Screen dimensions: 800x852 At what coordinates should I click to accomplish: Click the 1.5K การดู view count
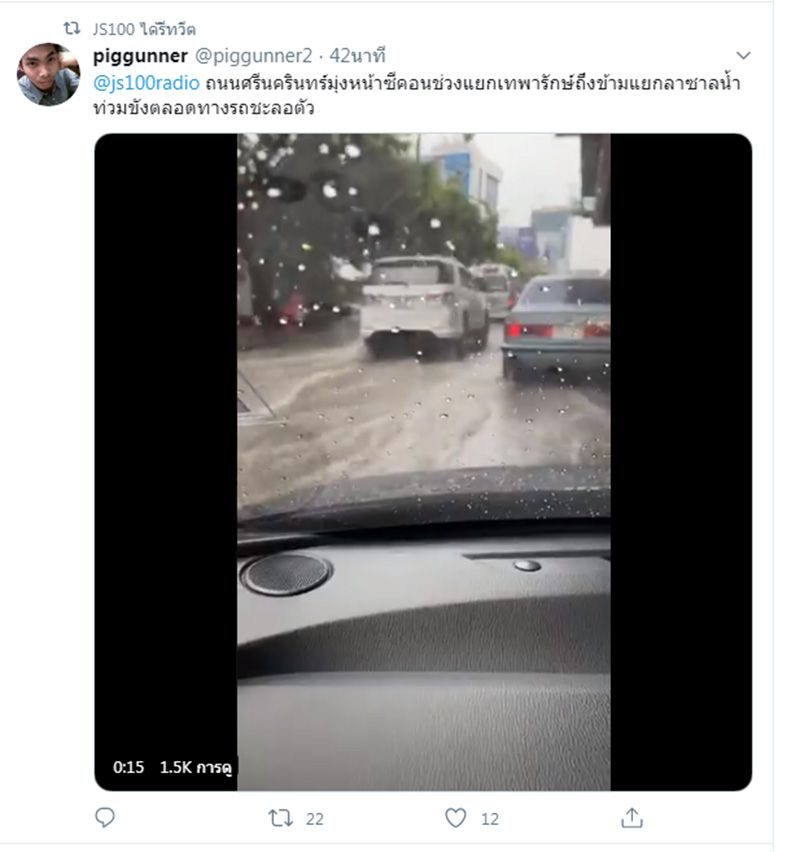click(196, 767)
